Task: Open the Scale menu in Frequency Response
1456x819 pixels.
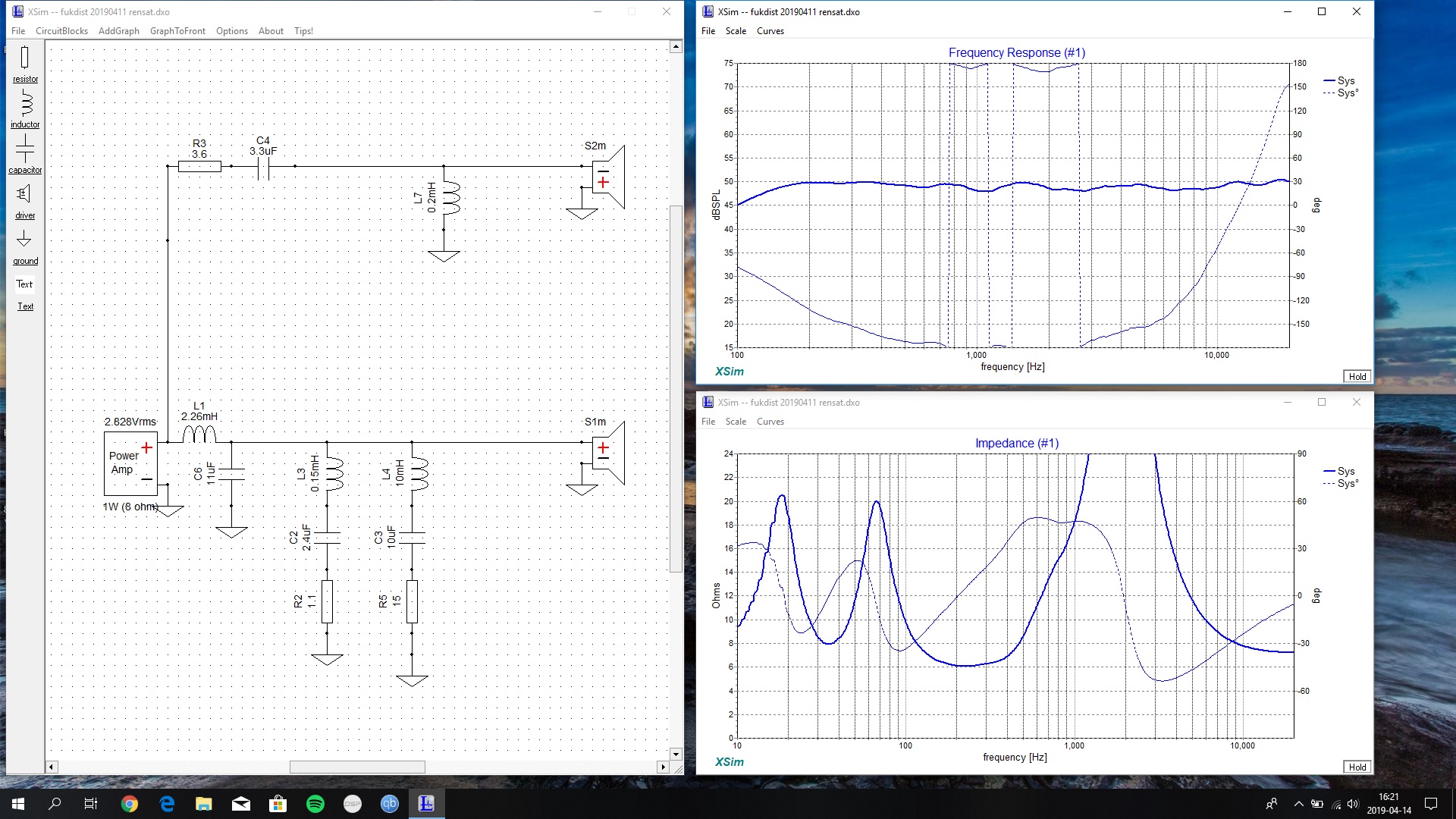Action: [x=736, y=30]
